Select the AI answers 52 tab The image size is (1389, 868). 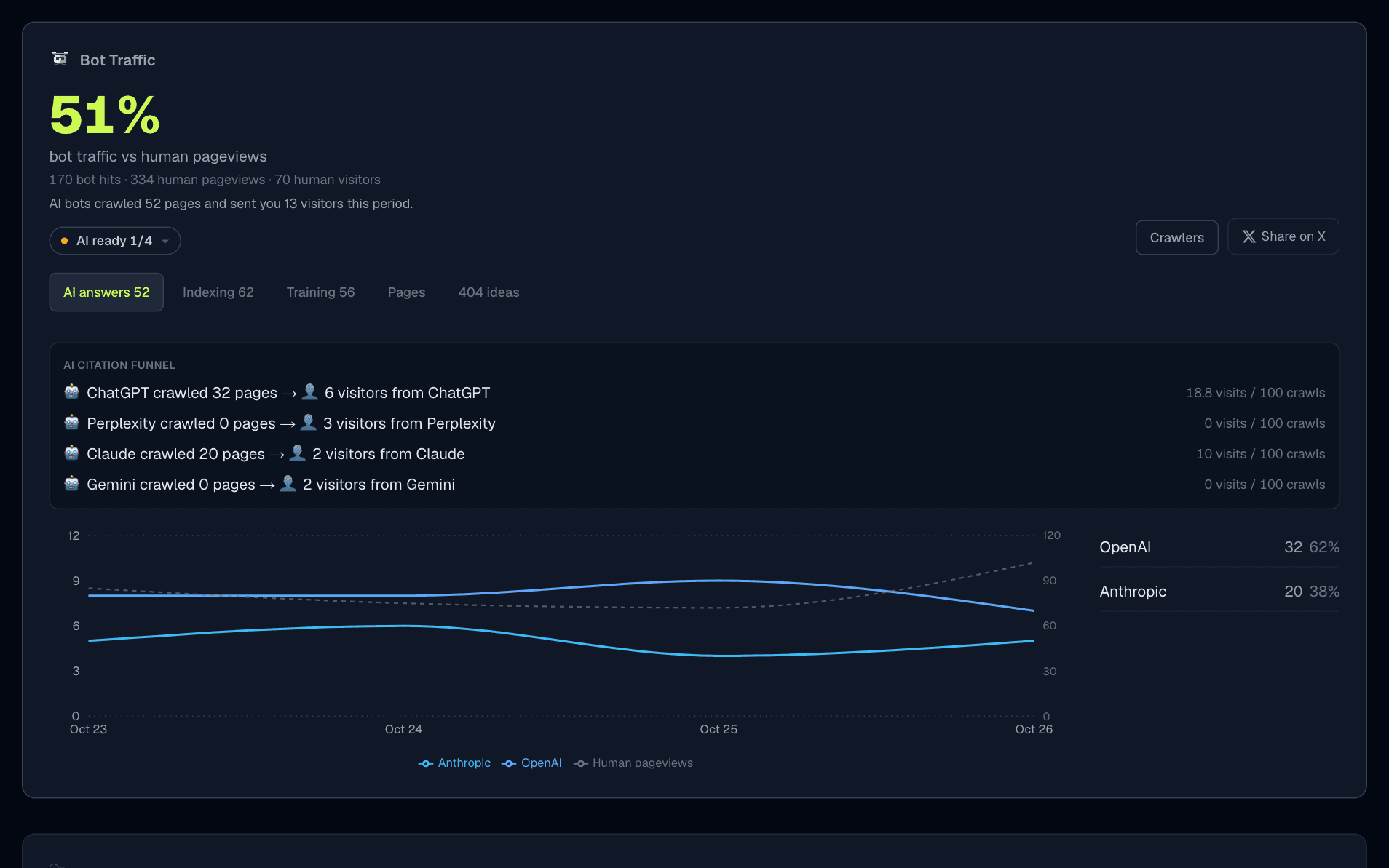click(x=106, y=292)
